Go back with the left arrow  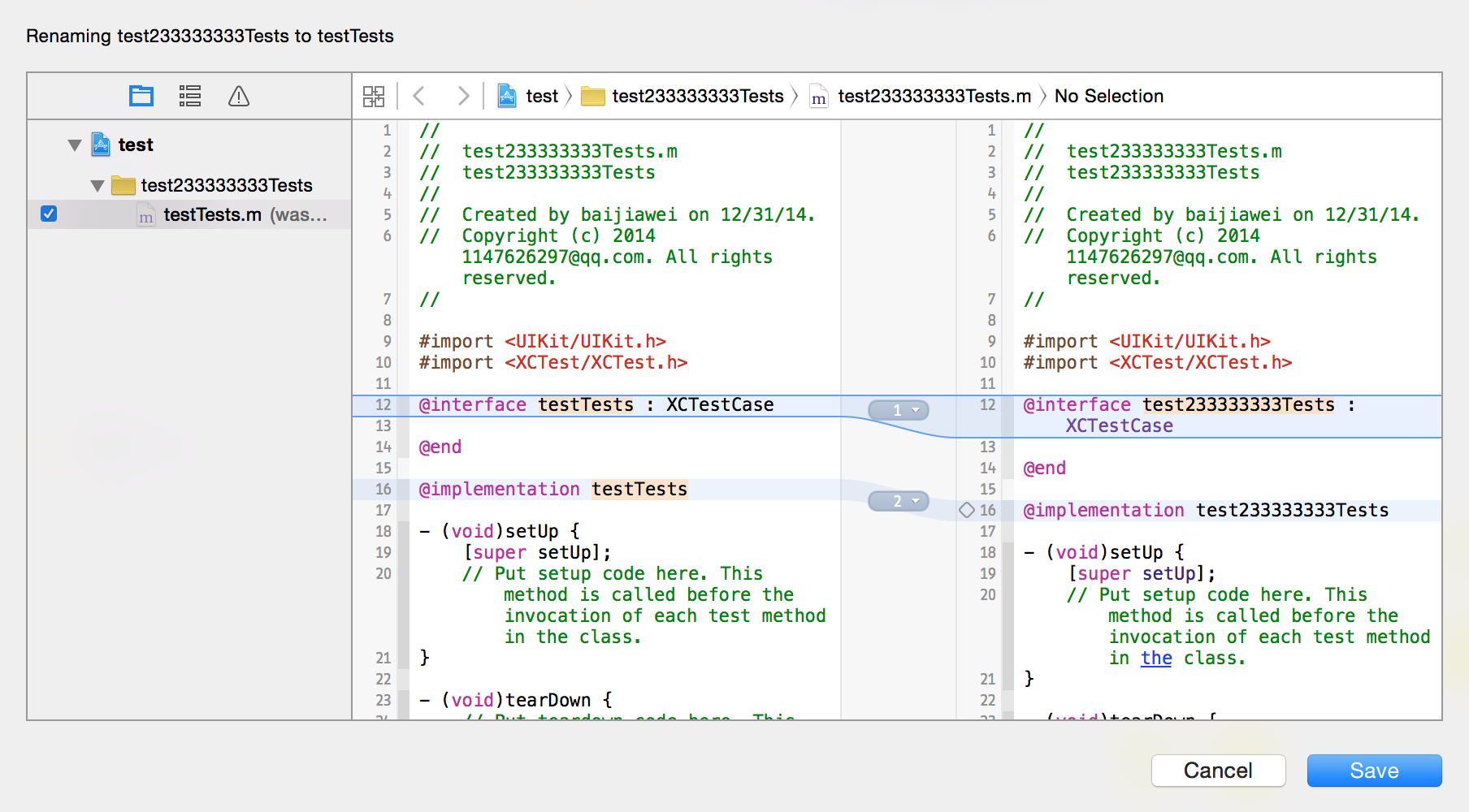tap(419, 96)
